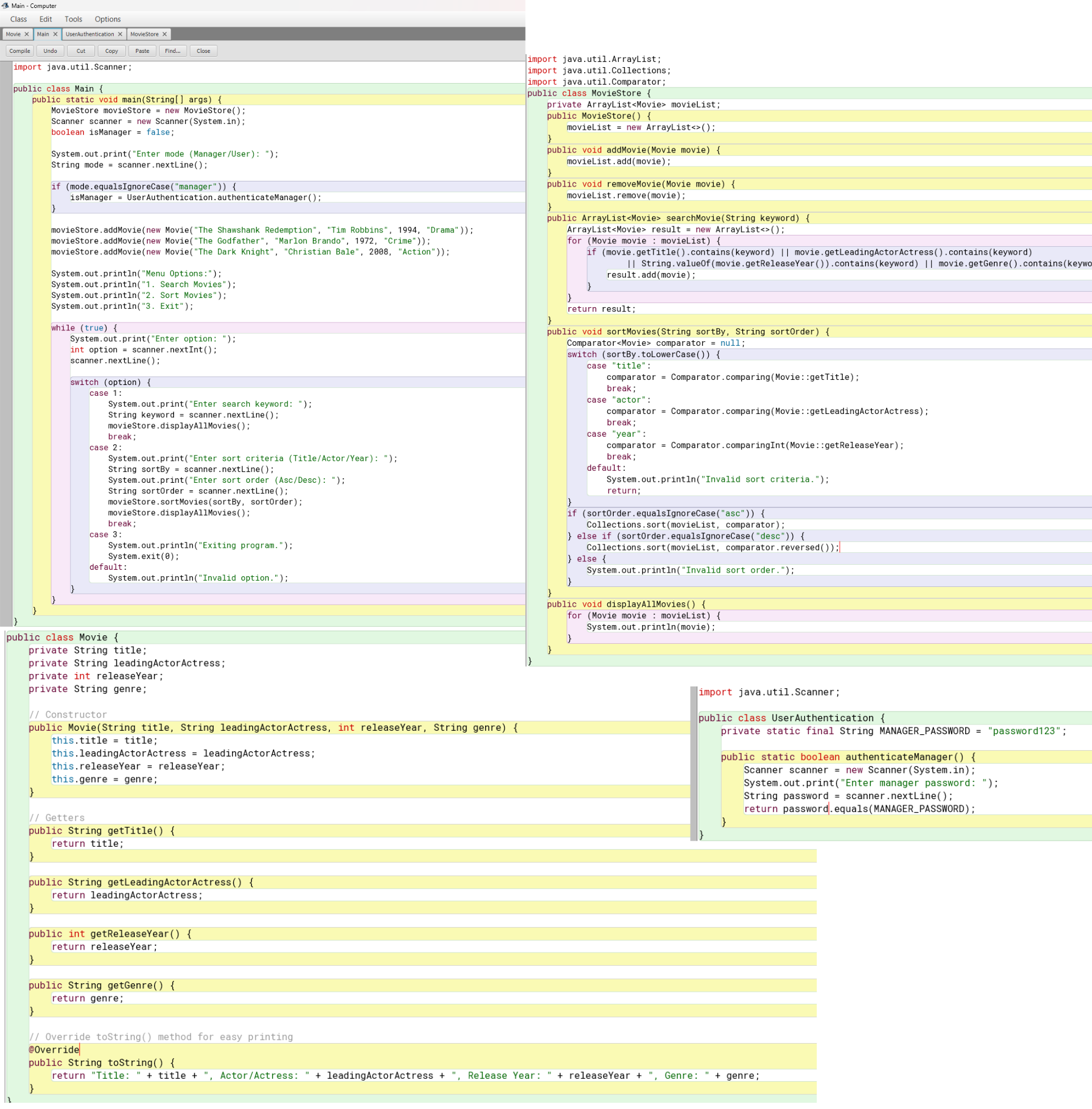Viewport: 1092px width, 1109px height.
Task: Close the Movie tab with its X icon
Action: click(26, 34)
